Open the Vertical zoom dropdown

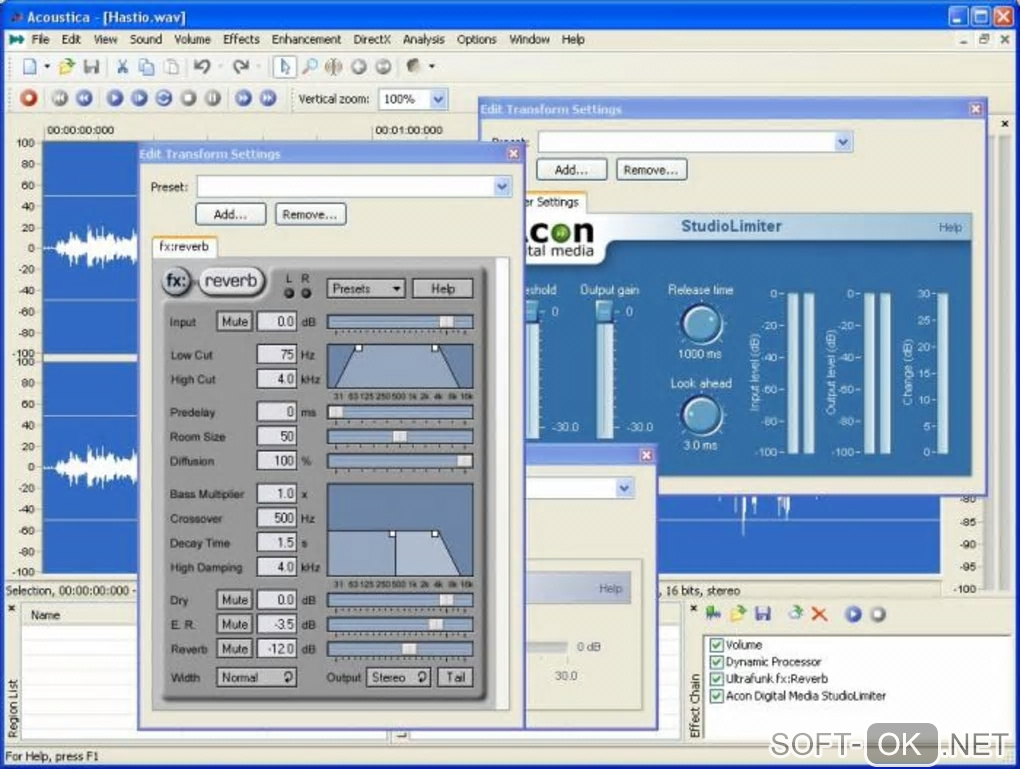(x=438, y=99)
